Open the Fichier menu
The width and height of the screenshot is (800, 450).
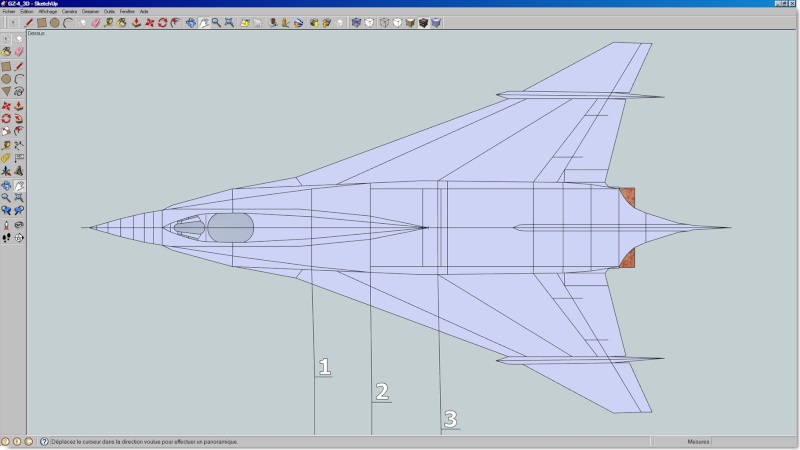click(9, 11)
